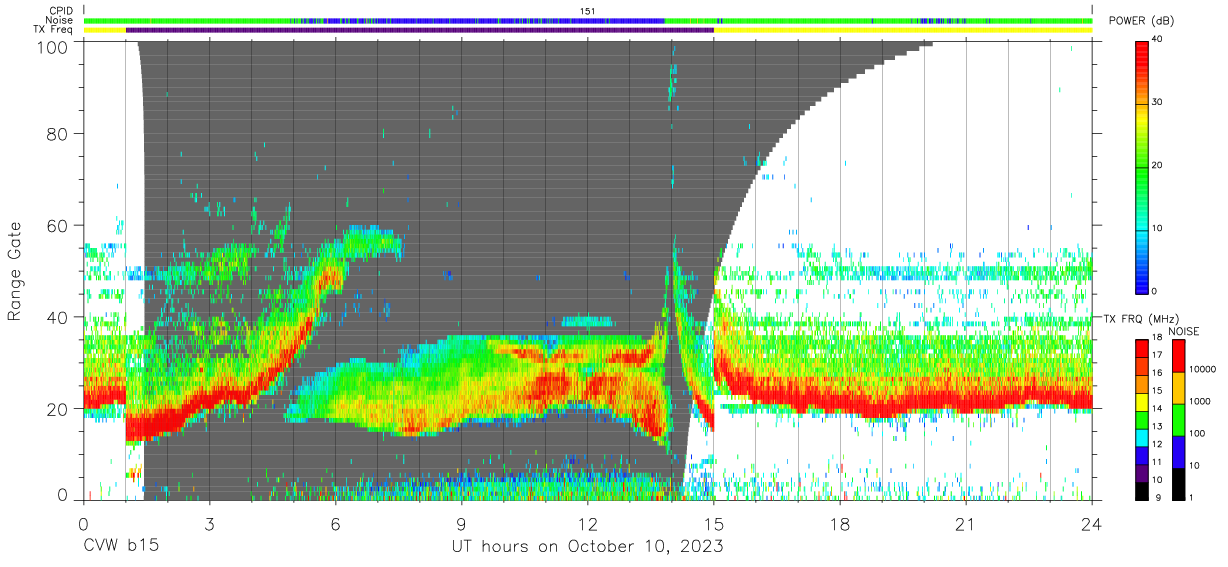Click the 20 tick on Range Gate axis
This screenshot has height=567, width=1228.
coord(58,409)
